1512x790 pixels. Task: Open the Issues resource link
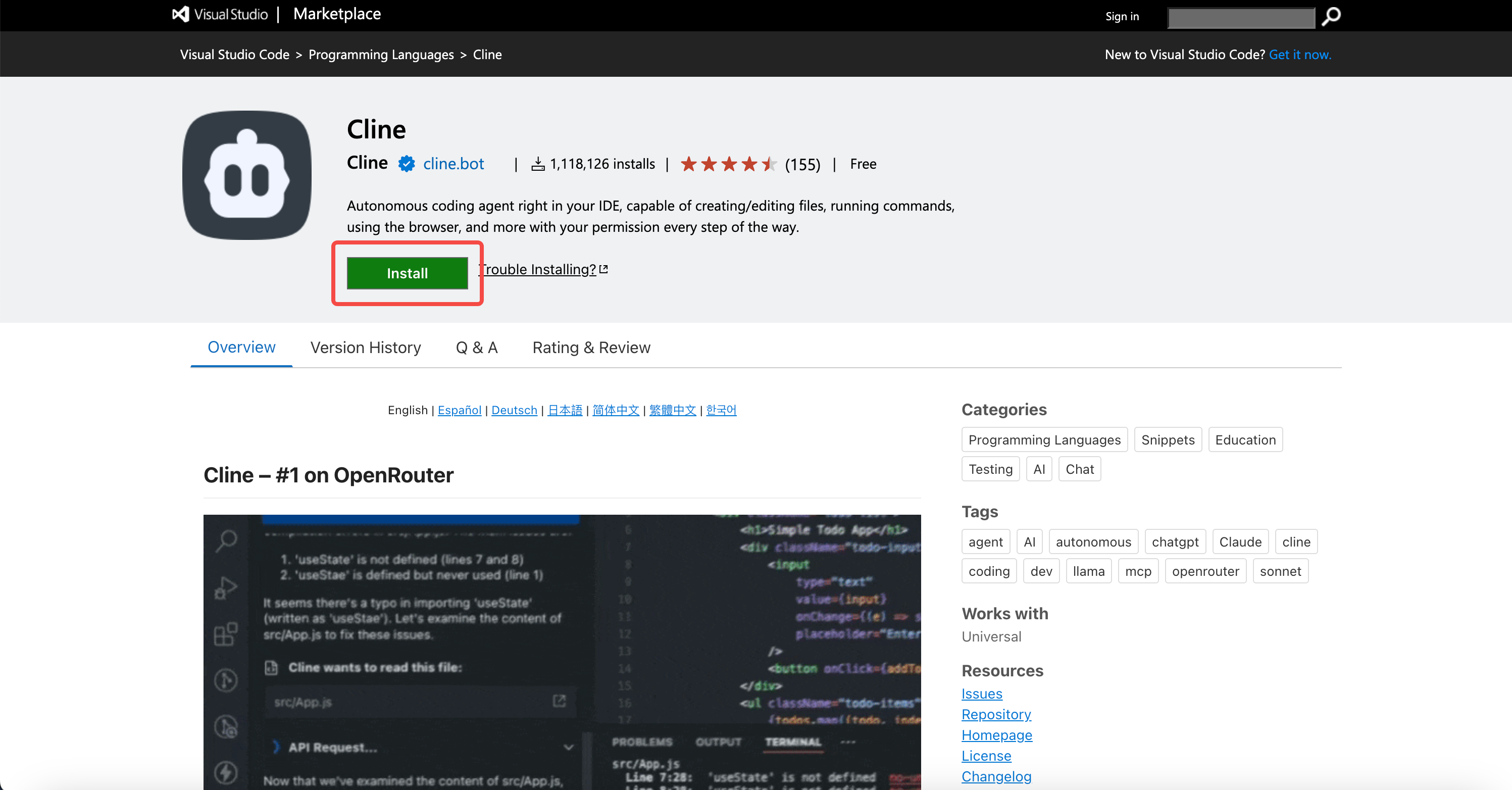point(981,694)
